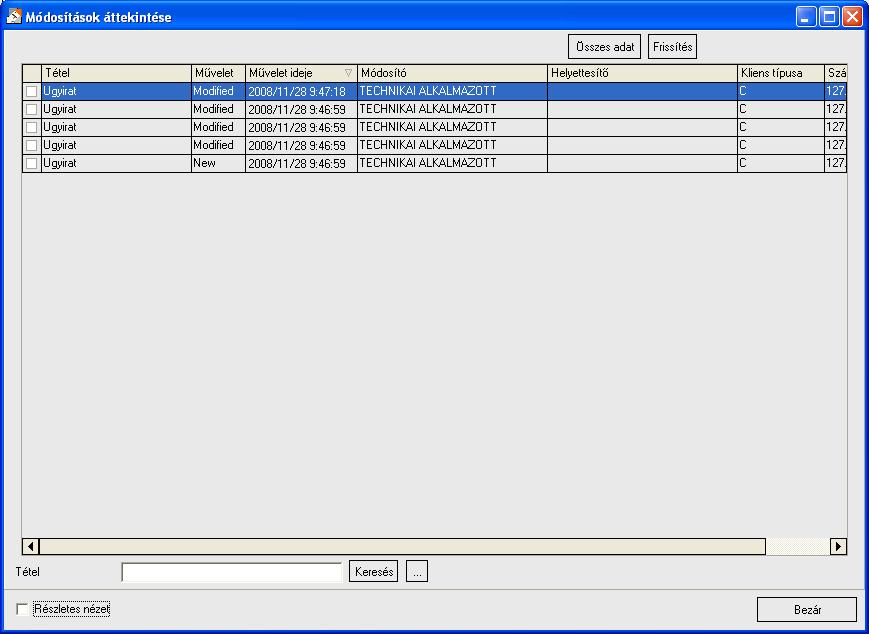Screen dimensions: 869x634
Task: Sort by the Tétel column header
Action: pos(116,73)
